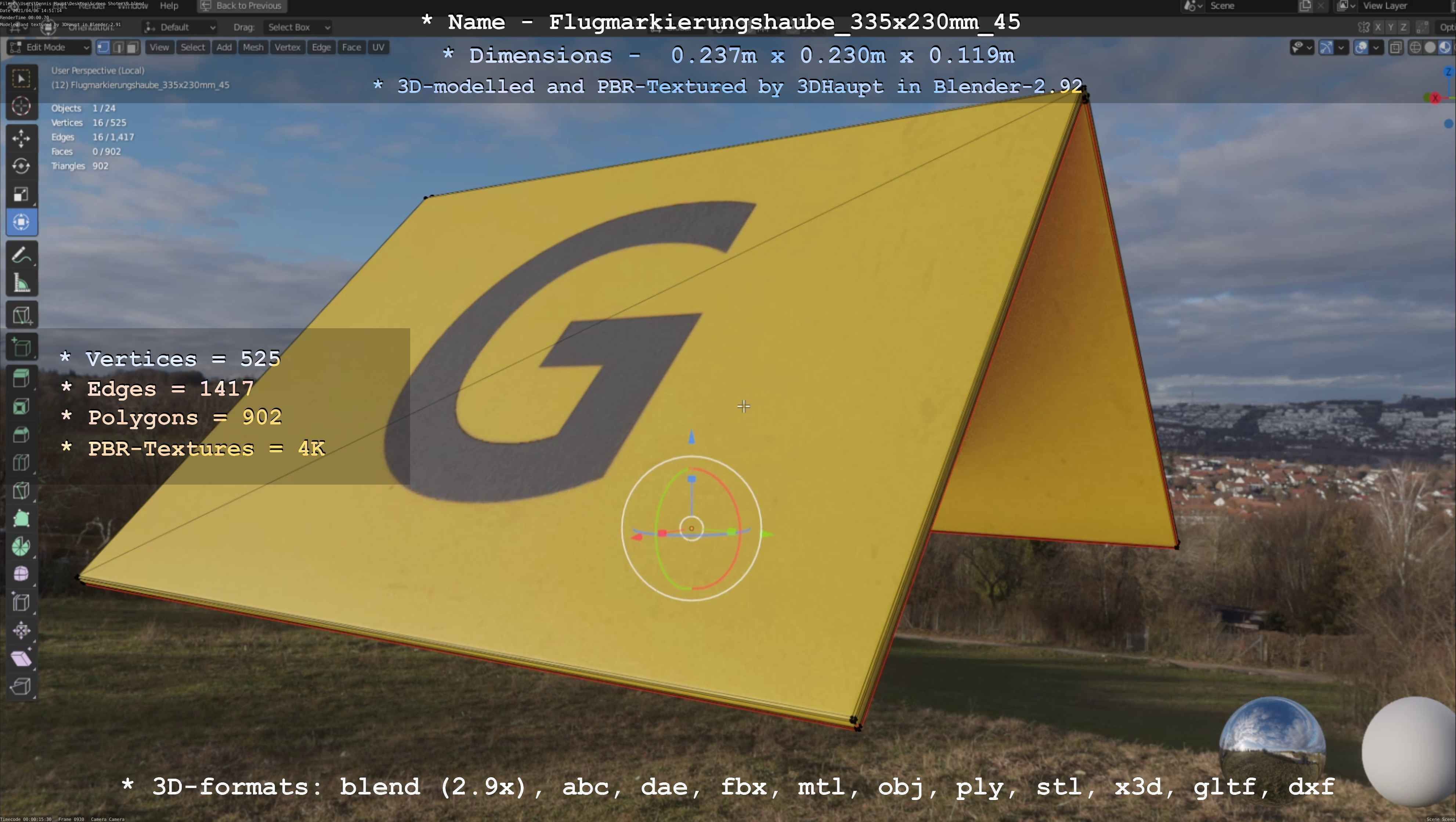Screen dimensions: 1456x822
Task: Choose the Annotate pencil tool
Action: [21, 256]
